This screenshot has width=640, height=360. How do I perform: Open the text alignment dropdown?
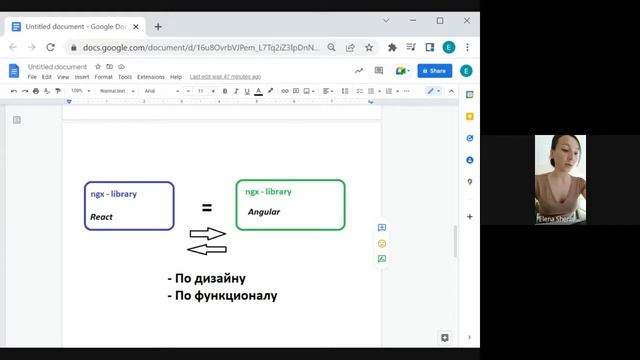(328, 91)
